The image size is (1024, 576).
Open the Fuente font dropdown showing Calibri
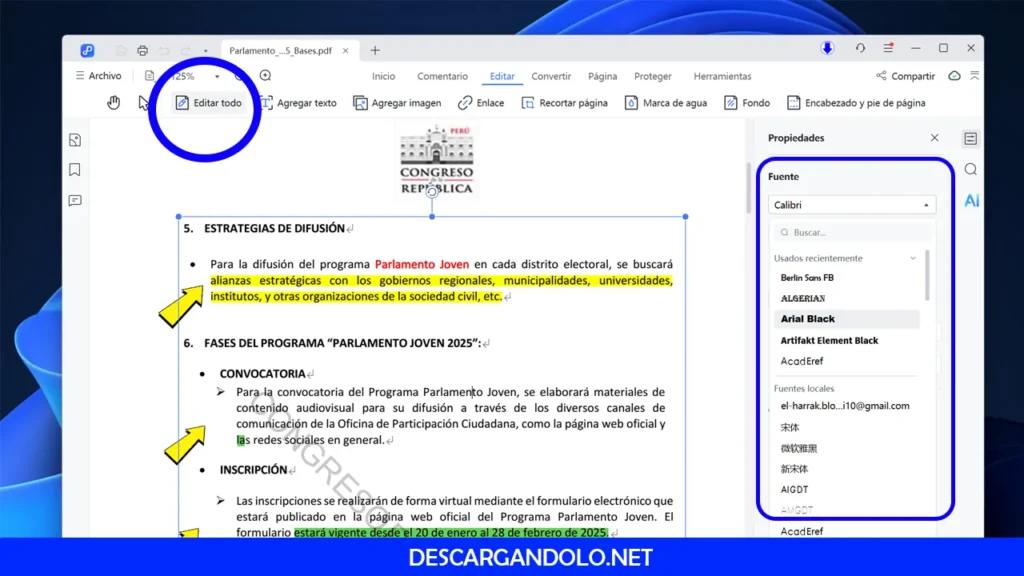(850, 204)
